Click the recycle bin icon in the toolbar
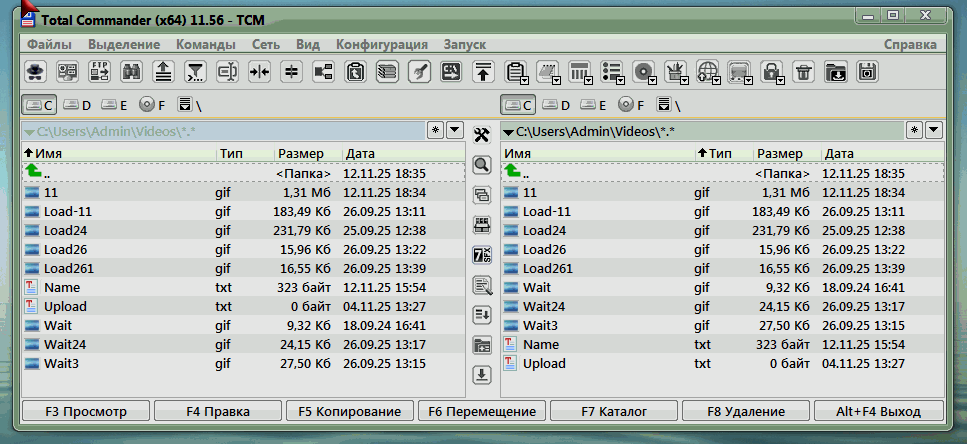The width and height of the screenshot is (967, 444). 802,71
